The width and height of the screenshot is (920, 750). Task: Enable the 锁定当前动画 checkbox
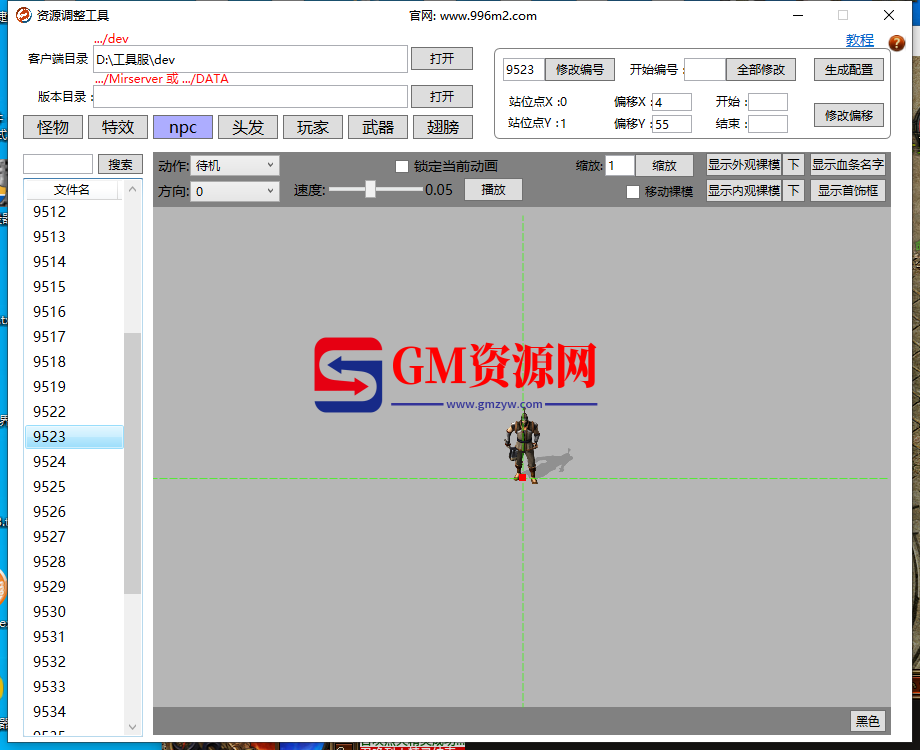click(x=402, y=167)
